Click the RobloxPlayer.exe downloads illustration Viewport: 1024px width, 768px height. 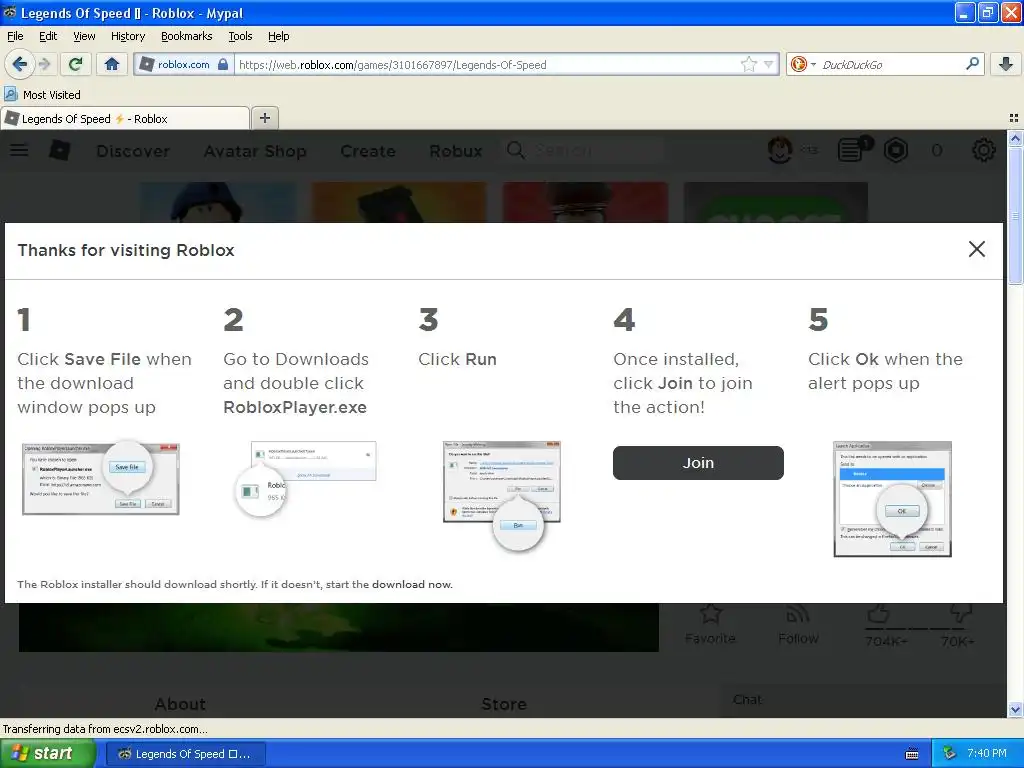(305, 479)
